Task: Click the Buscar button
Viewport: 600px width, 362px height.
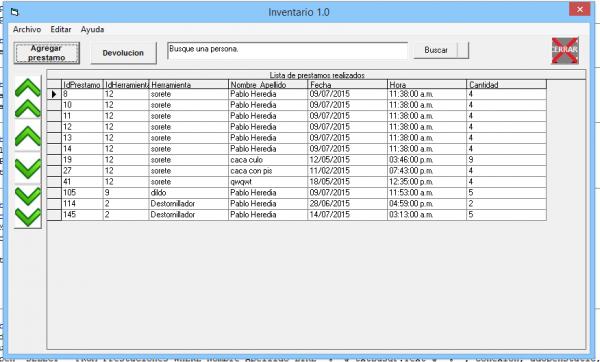Action: pos(436,50)
